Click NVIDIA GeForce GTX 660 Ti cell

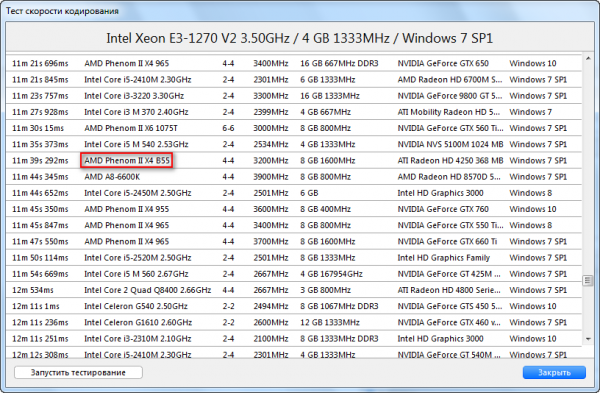447,241
